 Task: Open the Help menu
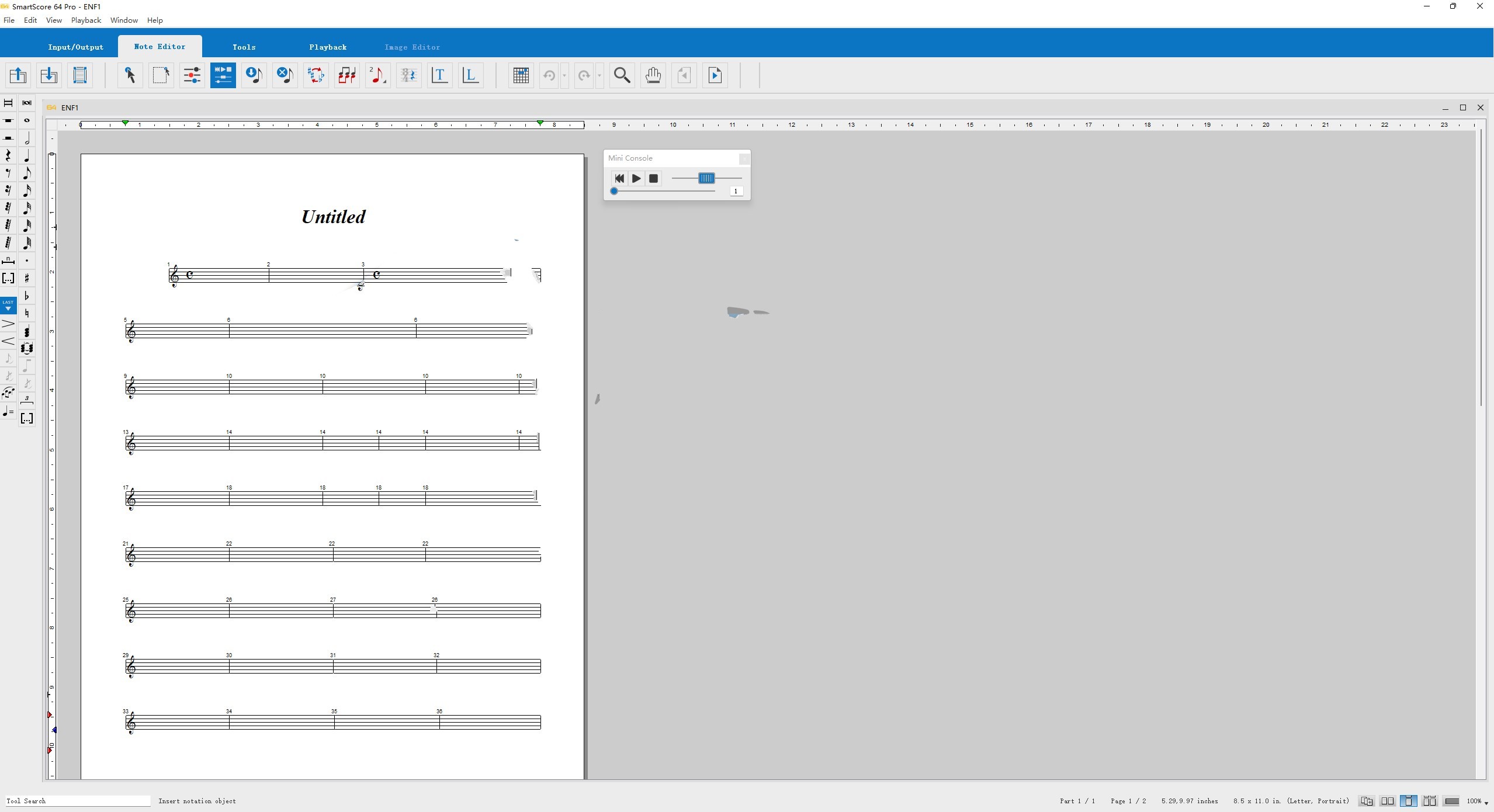(155, 20)
